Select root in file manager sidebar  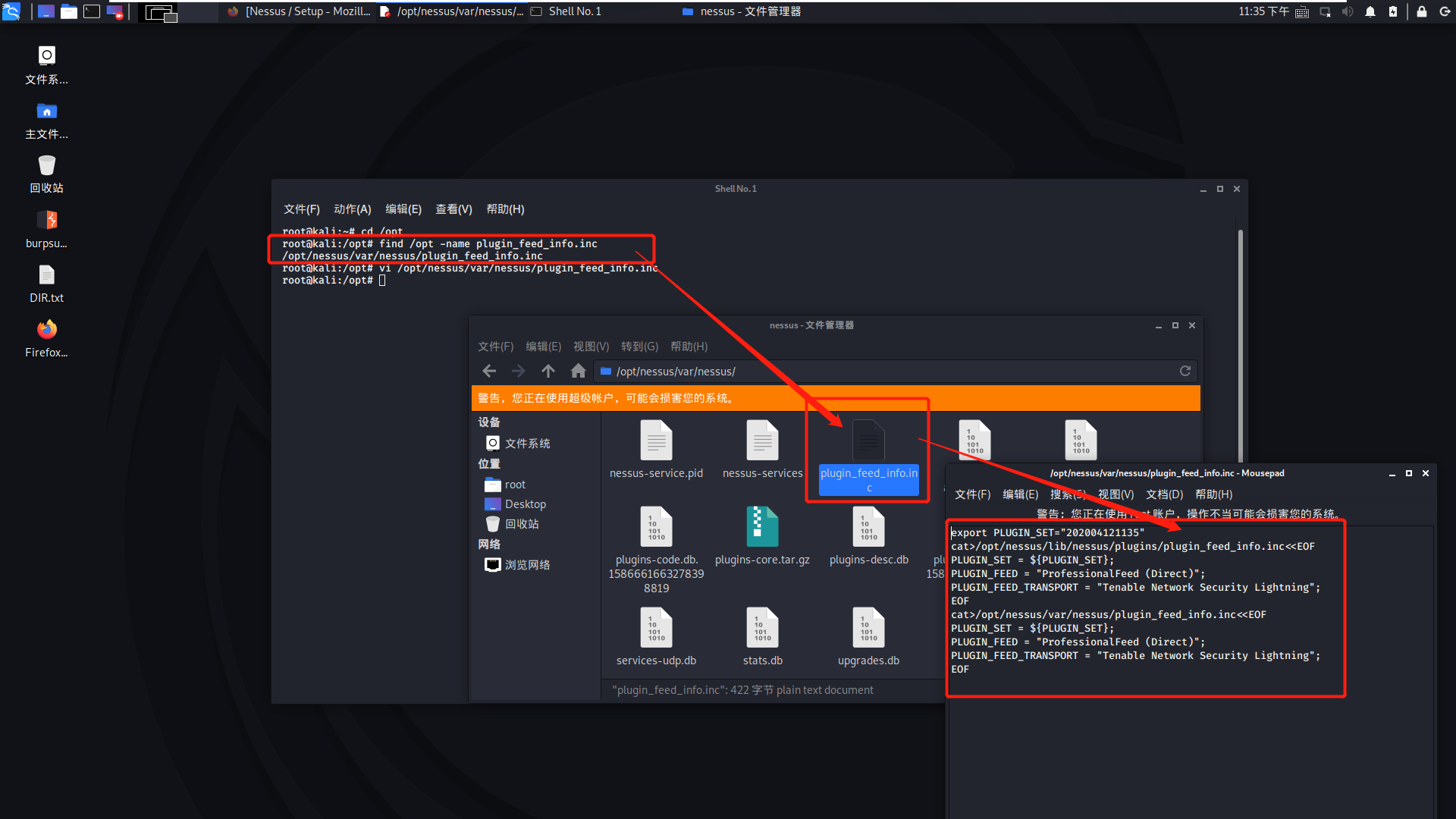pos(505,485)
